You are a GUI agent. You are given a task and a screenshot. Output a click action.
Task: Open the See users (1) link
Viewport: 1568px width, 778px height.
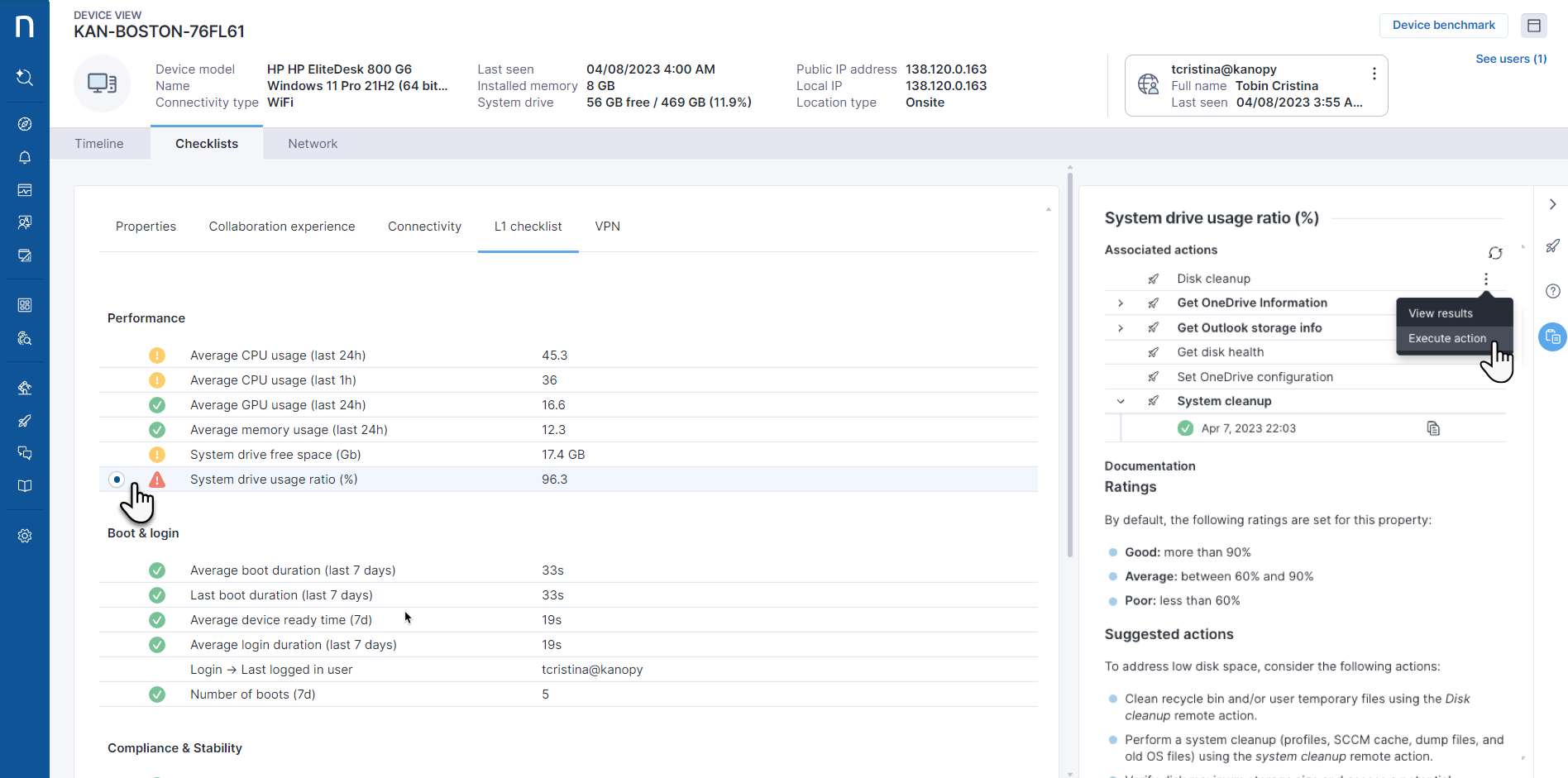pos(1511,59)
